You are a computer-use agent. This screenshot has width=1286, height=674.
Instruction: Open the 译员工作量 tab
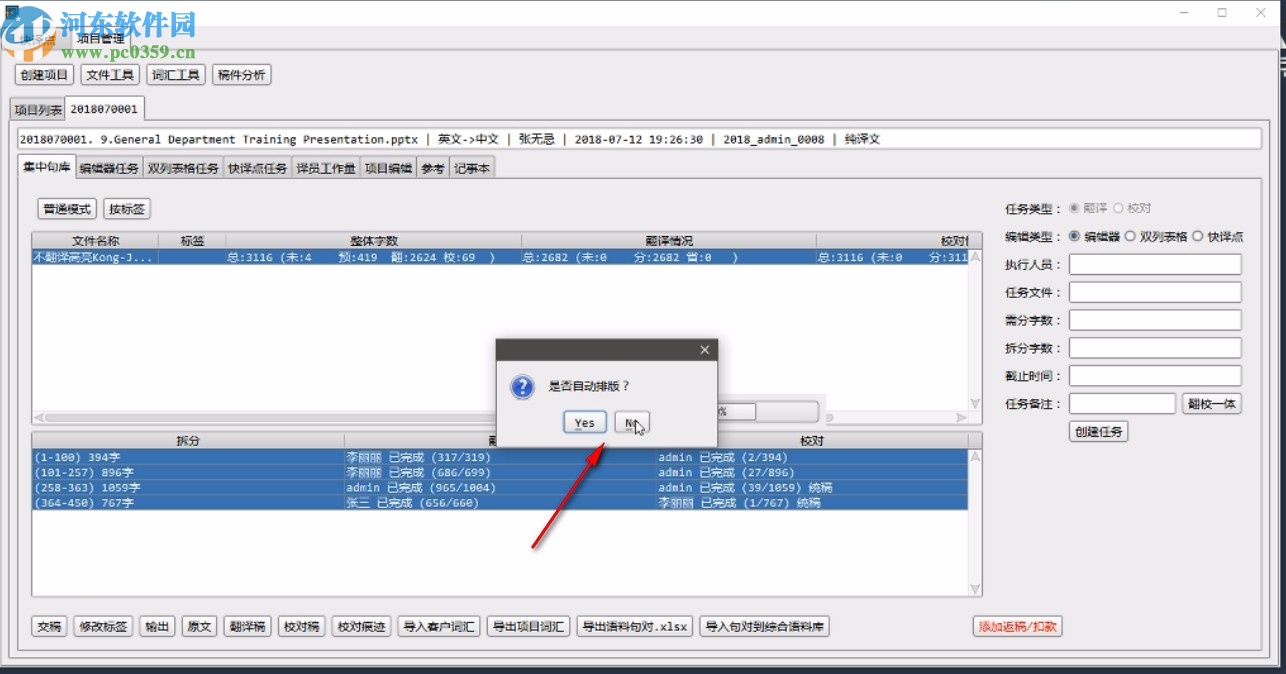tap(326, 168)
